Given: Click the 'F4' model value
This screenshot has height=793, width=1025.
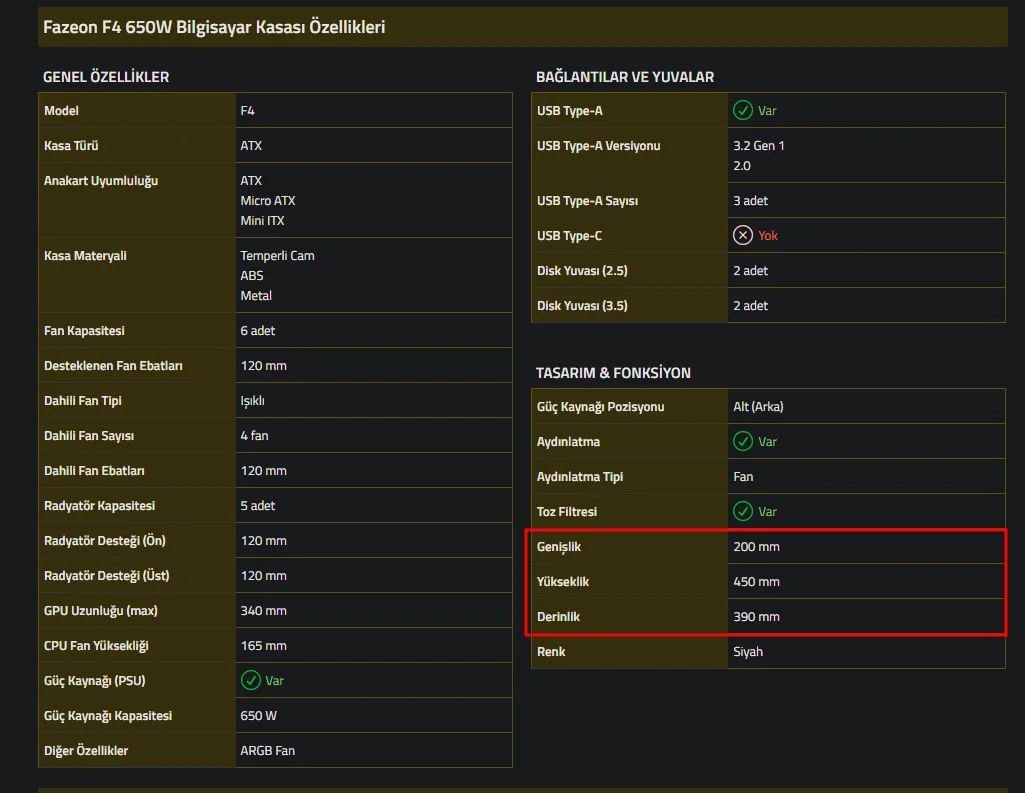Looking at the screenshot, I should (247, 110).
